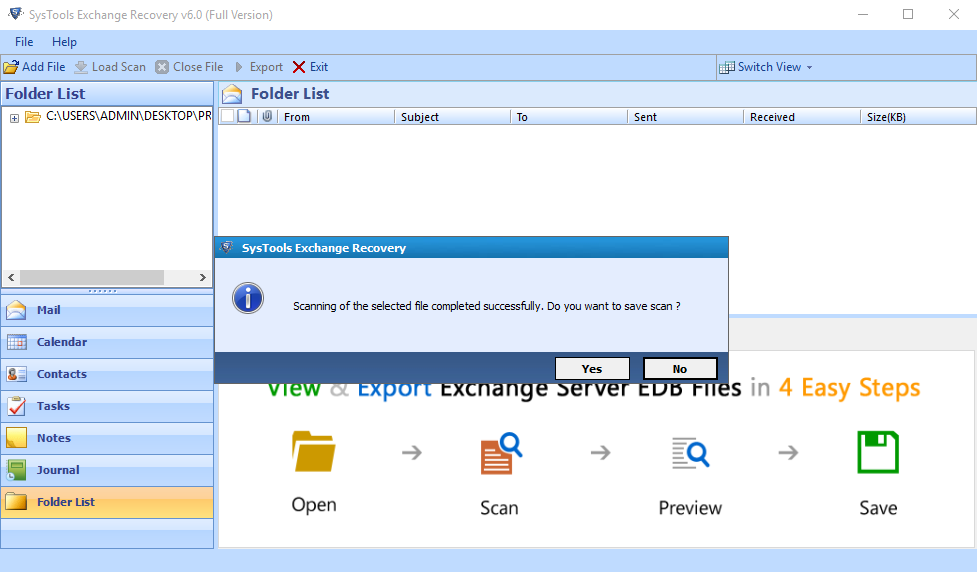Image resolution: width=977 pixels, height=572 pixels.
Task: Click the green Journal icon
Action: 16,470
